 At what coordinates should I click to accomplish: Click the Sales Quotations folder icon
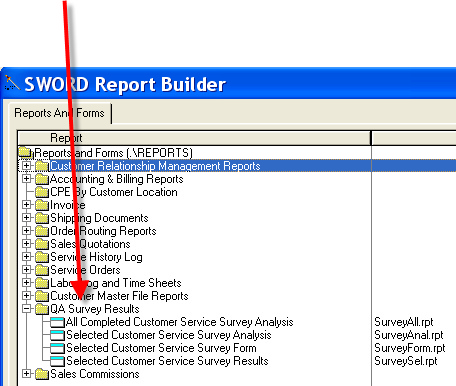42,244
